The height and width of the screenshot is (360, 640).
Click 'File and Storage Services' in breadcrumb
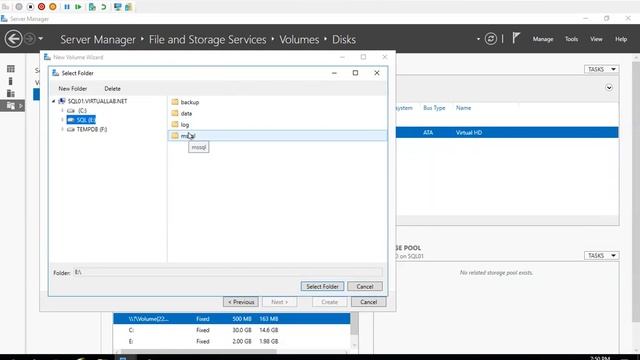(x=207, y=40)
